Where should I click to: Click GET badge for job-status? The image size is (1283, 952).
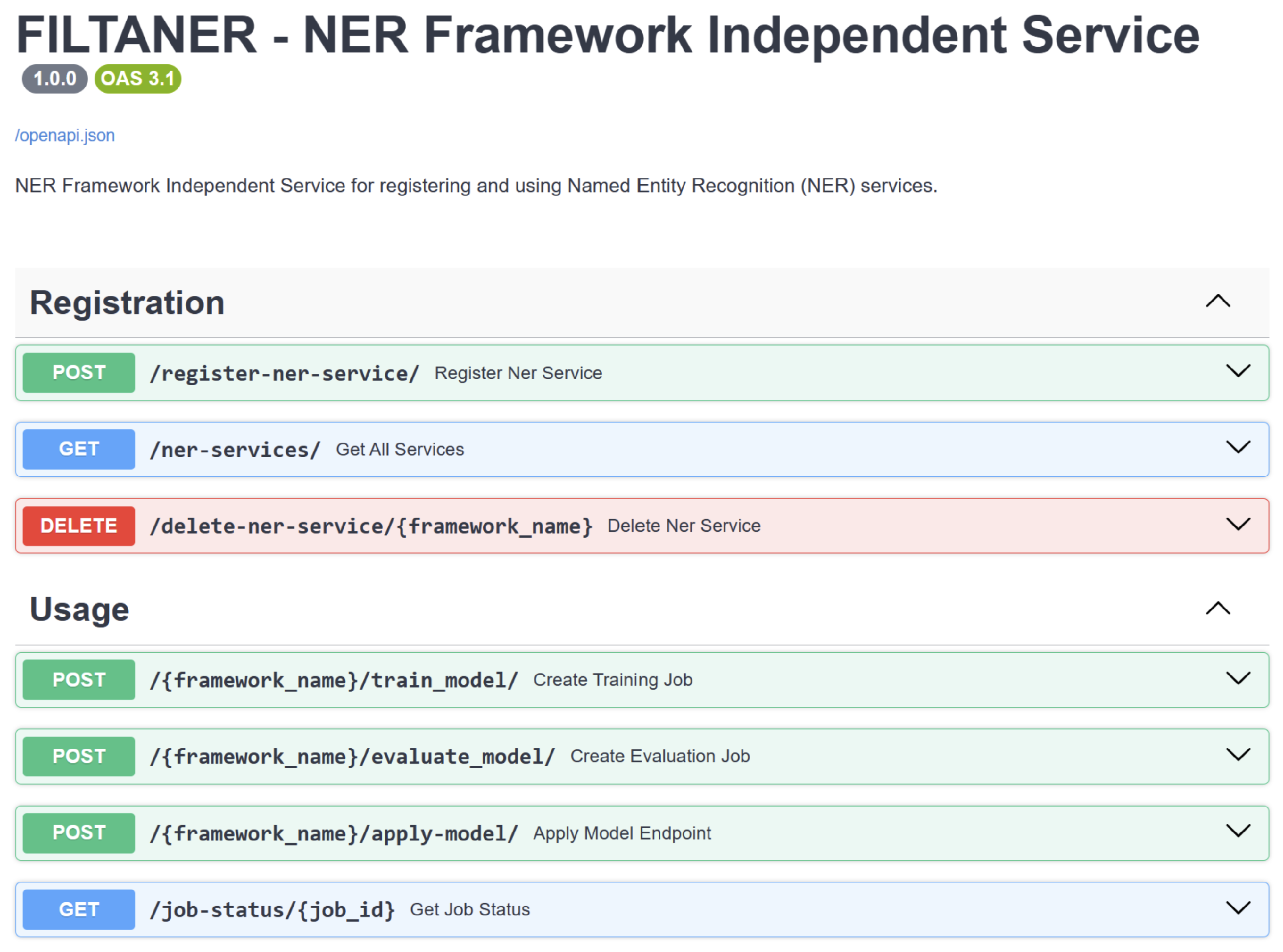79,910
